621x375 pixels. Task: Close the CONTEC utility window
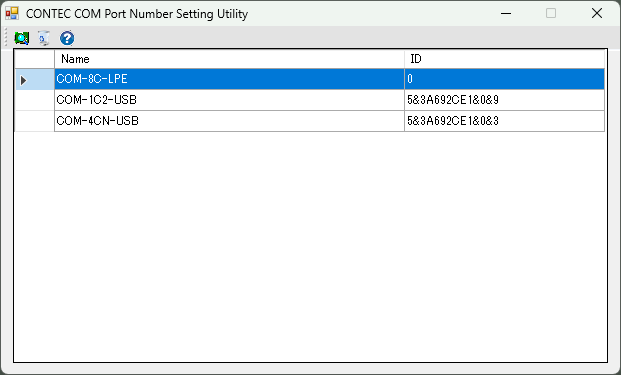click(x=597, y=13)
